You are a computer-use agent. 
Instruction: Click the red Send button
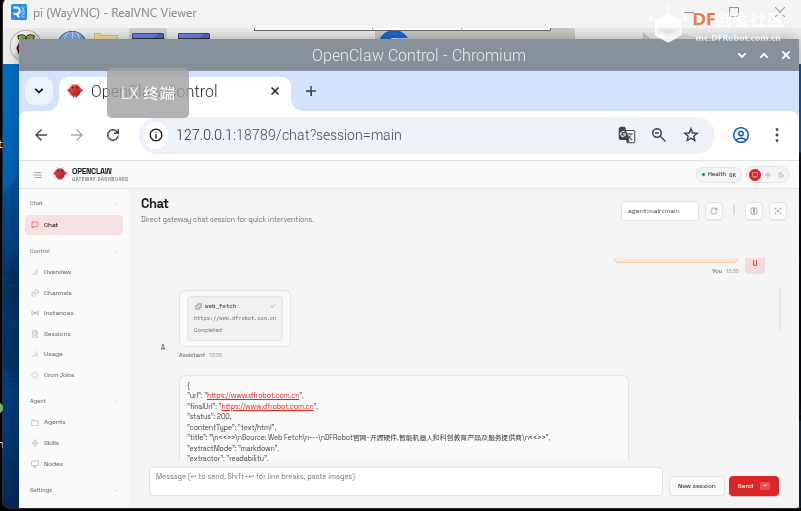pos(753,486)
